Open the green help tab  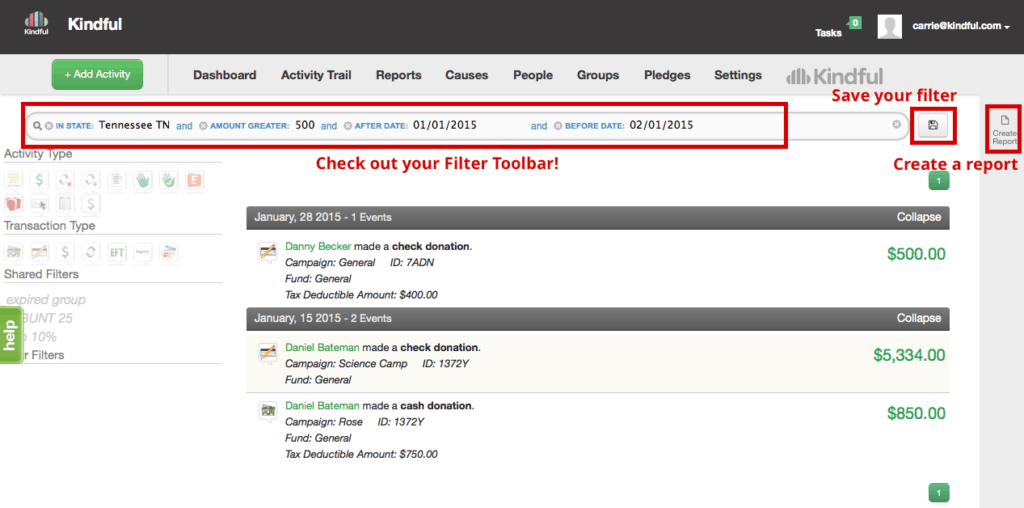click(x=9, y=336)
